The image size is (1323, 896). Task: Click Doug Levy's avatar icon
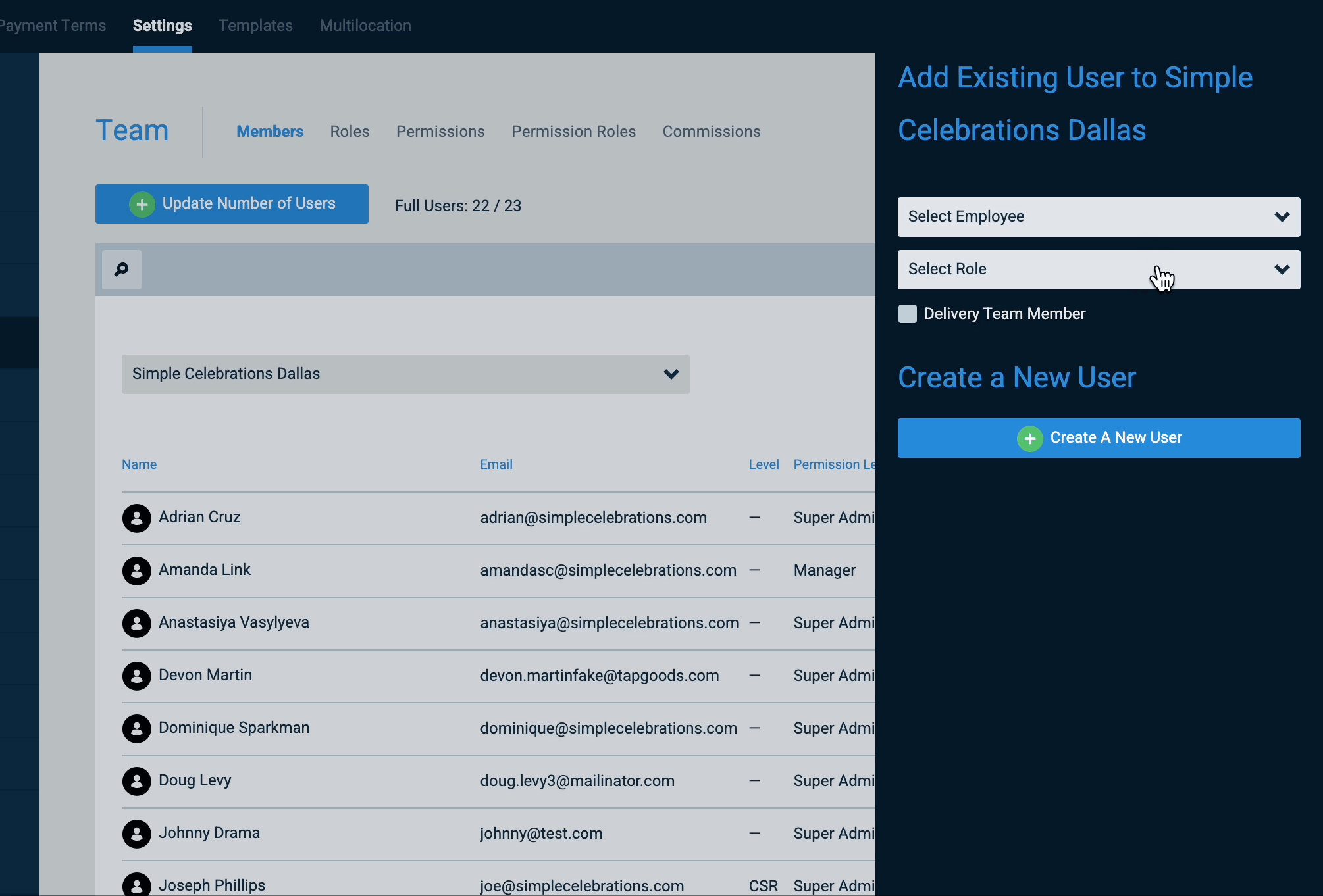click(137, 782)
